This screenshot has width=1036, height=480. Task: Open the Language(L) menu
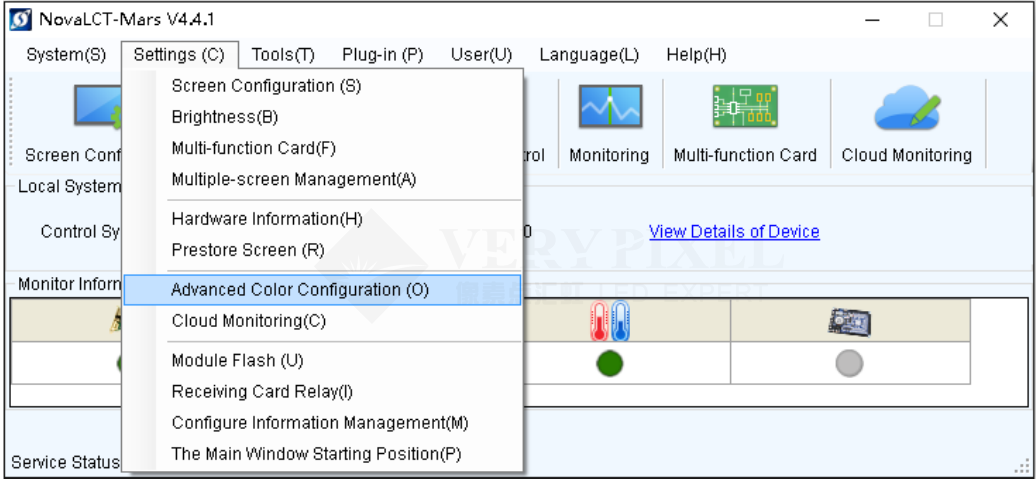click(589, 56)
